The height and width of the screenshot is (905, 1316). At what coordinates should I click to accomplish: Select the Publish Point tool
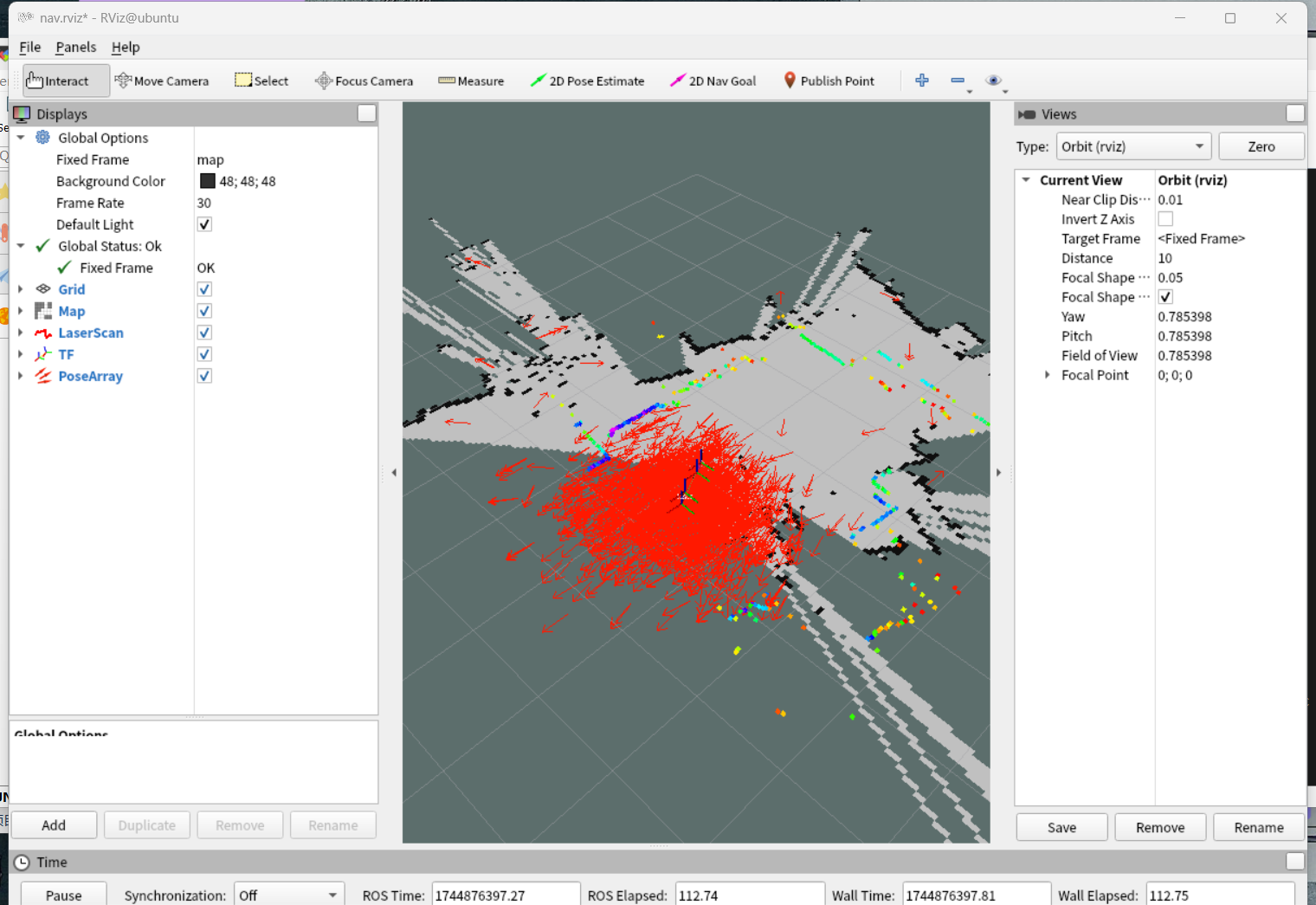(829, 81)
